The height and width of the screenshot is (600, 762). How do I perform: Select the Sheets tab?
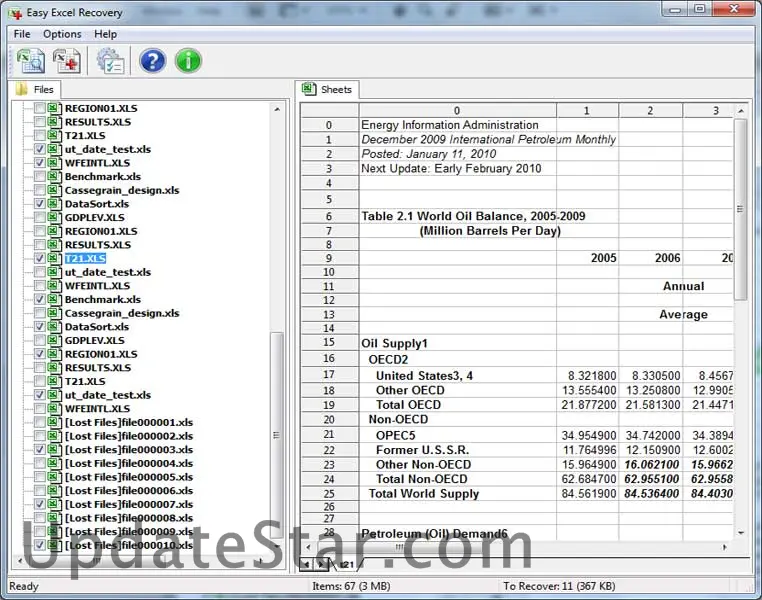(x=327, y=89)
